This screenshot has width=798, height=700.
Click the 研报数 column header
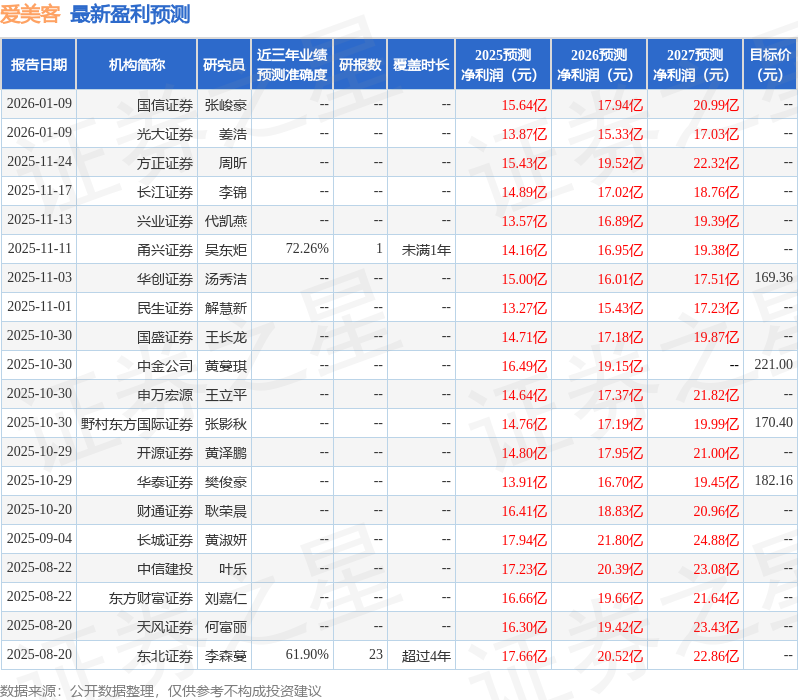360,65
